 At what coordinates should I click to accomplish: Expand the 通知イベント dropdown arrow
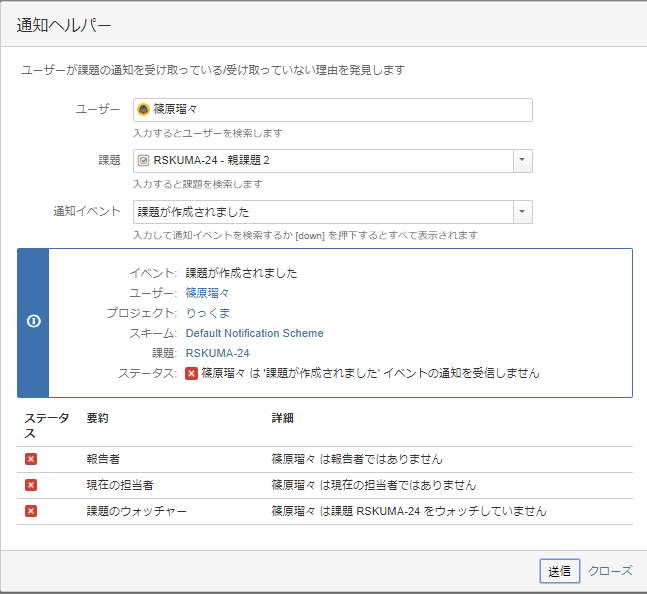pyautogui.click(x=522, y=212)
